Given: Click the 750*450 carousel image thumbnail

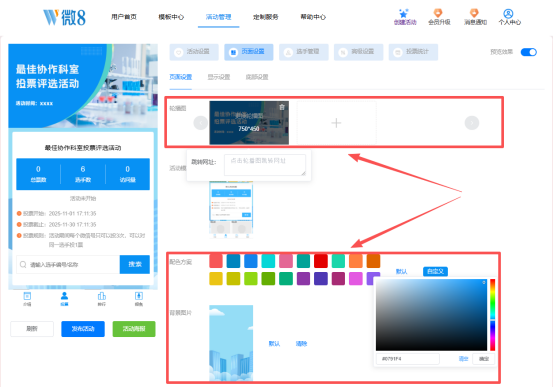Looking at the screenshot, I should 249,123.
